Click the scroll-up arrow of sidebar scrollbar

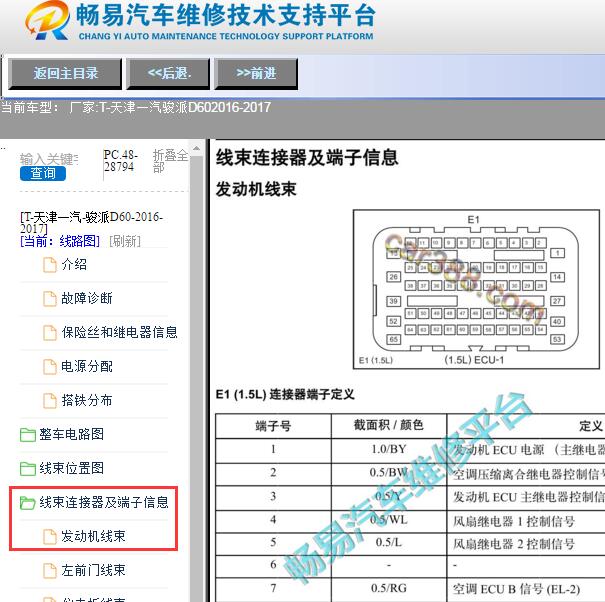click(x=196, y=148)
